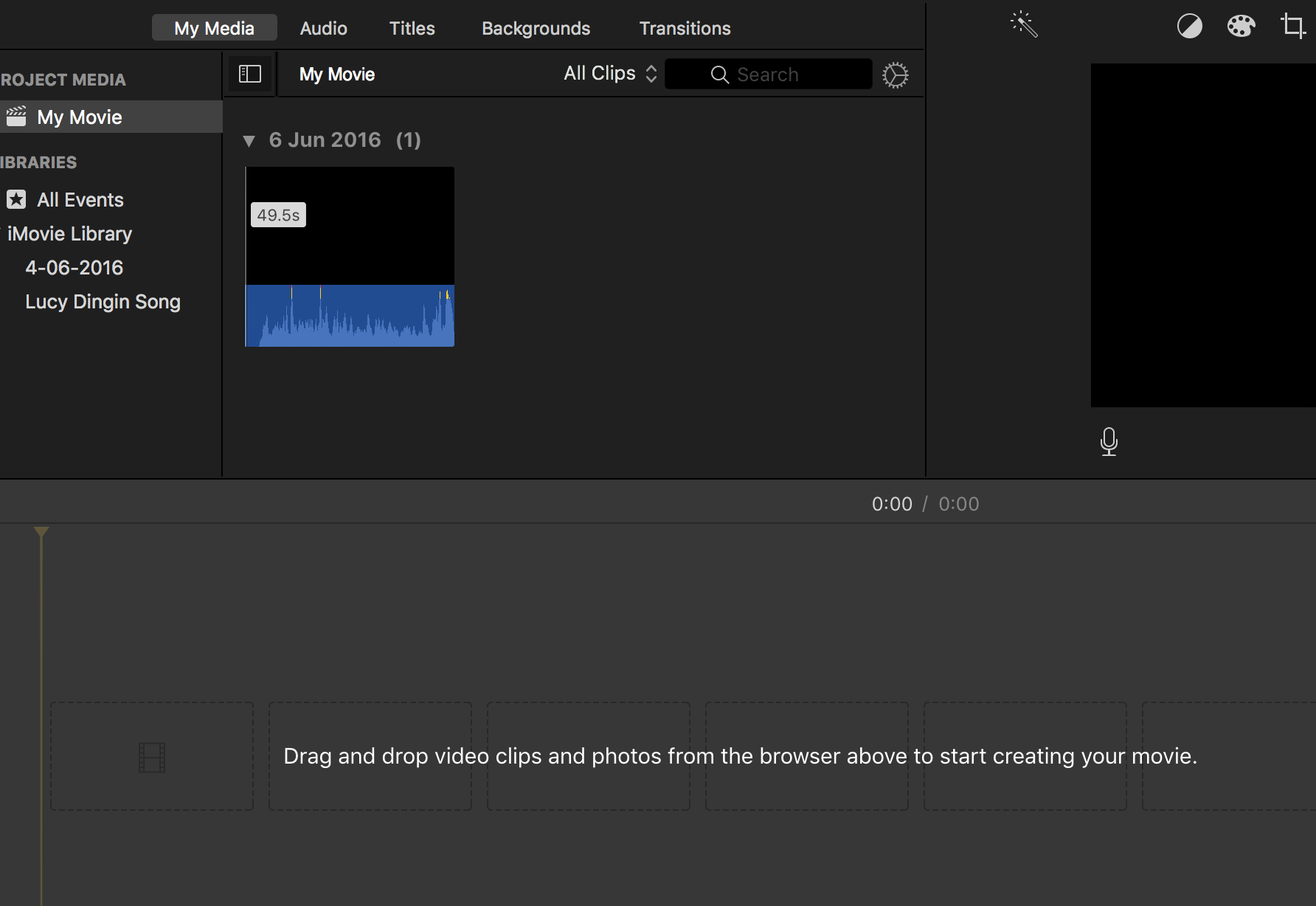
Task: Click the All Events star icon
Action: click(16, 200)
